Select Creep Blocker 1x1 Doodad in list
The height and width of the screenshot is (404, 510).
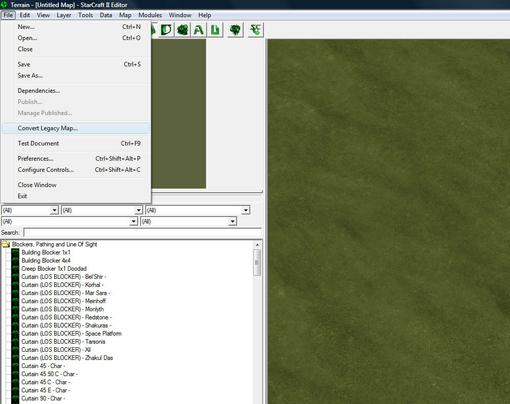click(x=54, y=269)
